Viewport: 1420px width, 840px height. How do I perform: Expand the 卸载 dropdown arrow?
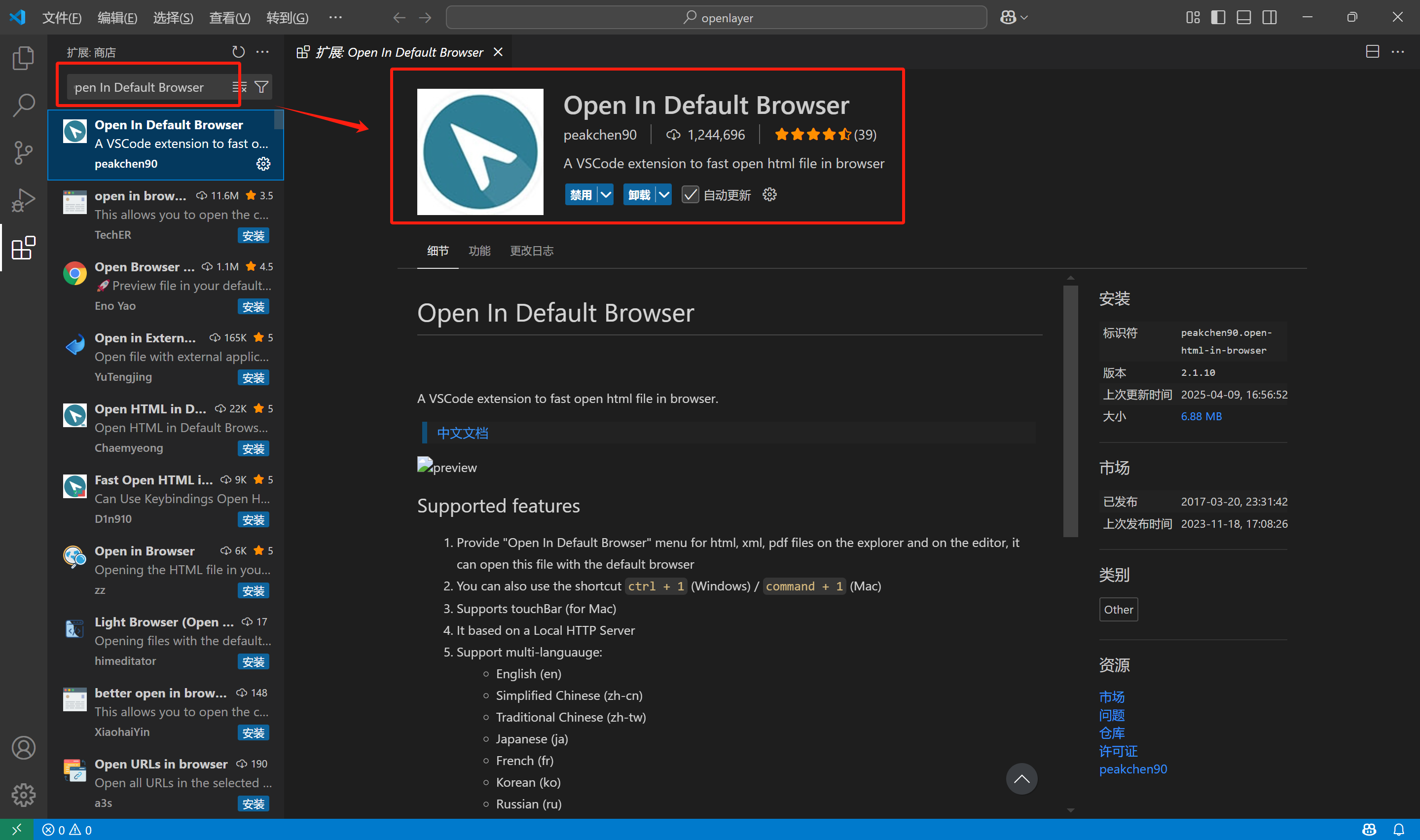coord(664,195)
